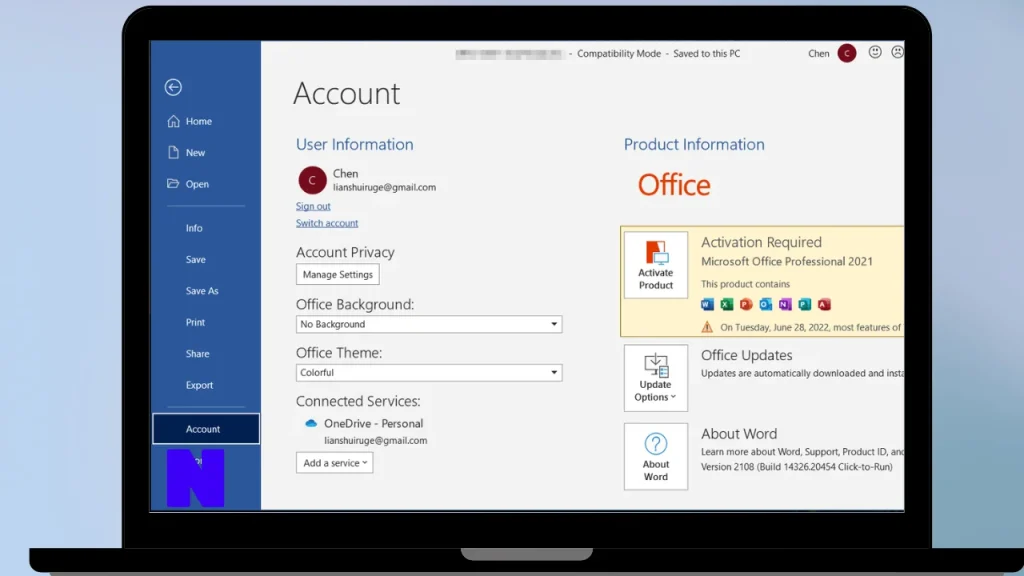Click the Compatibility Mode title text
1024x576 pixels.
pos(619,54)
